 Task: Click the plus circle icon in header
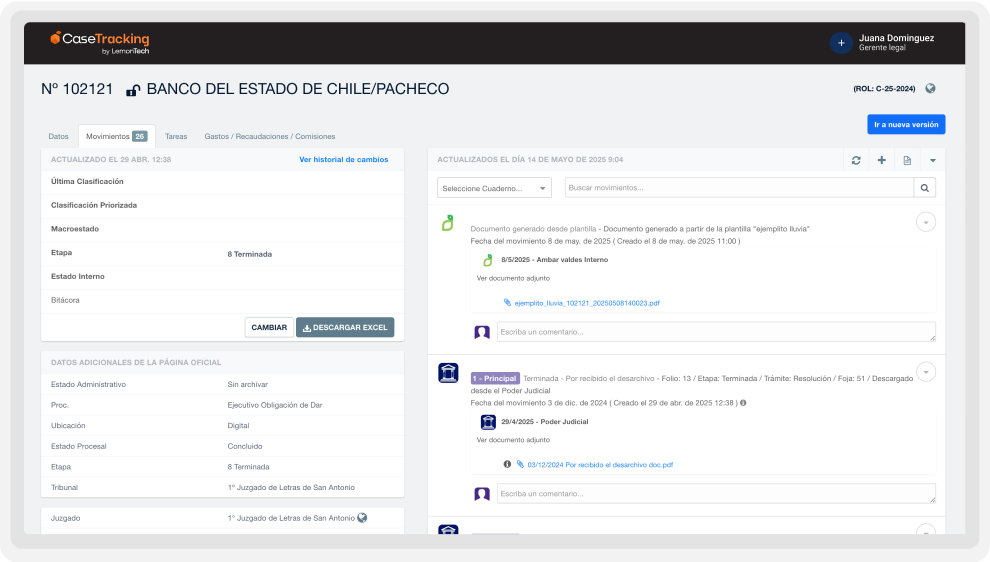pos(841,43)
